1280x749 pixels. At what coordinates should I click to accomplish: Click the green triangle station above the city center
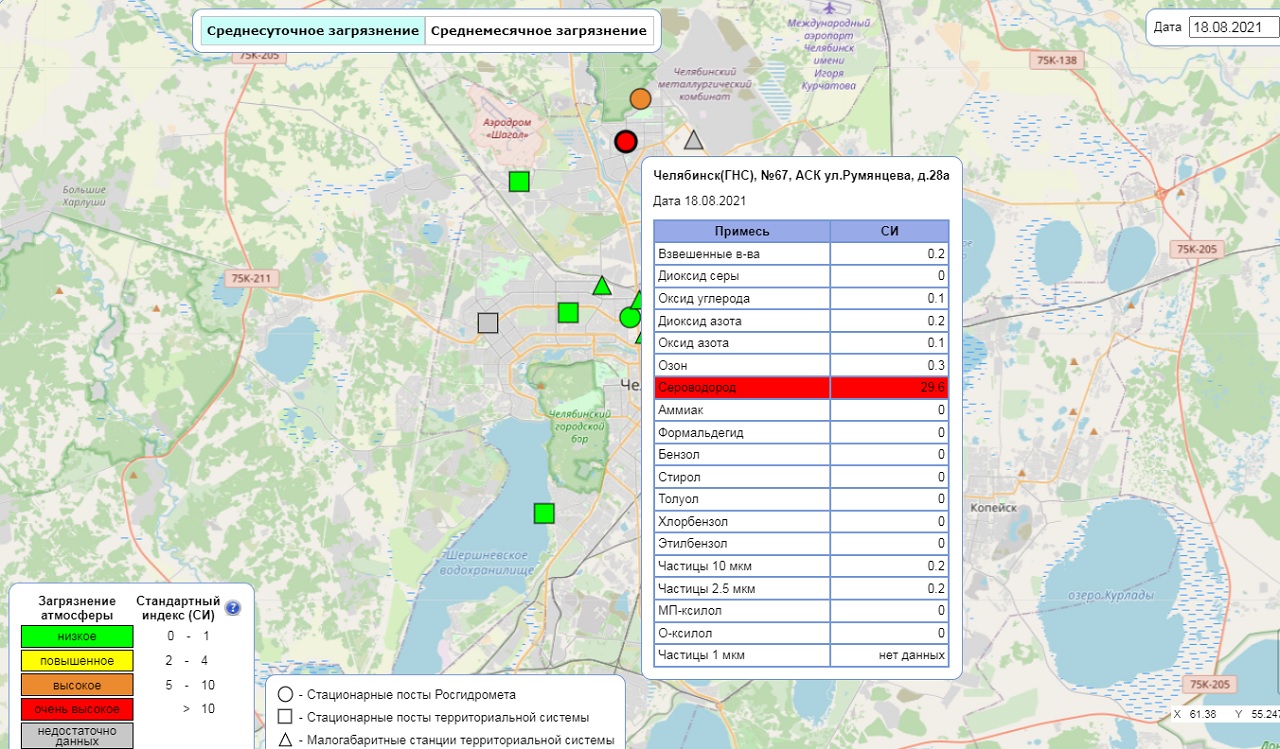coord(602,286)
